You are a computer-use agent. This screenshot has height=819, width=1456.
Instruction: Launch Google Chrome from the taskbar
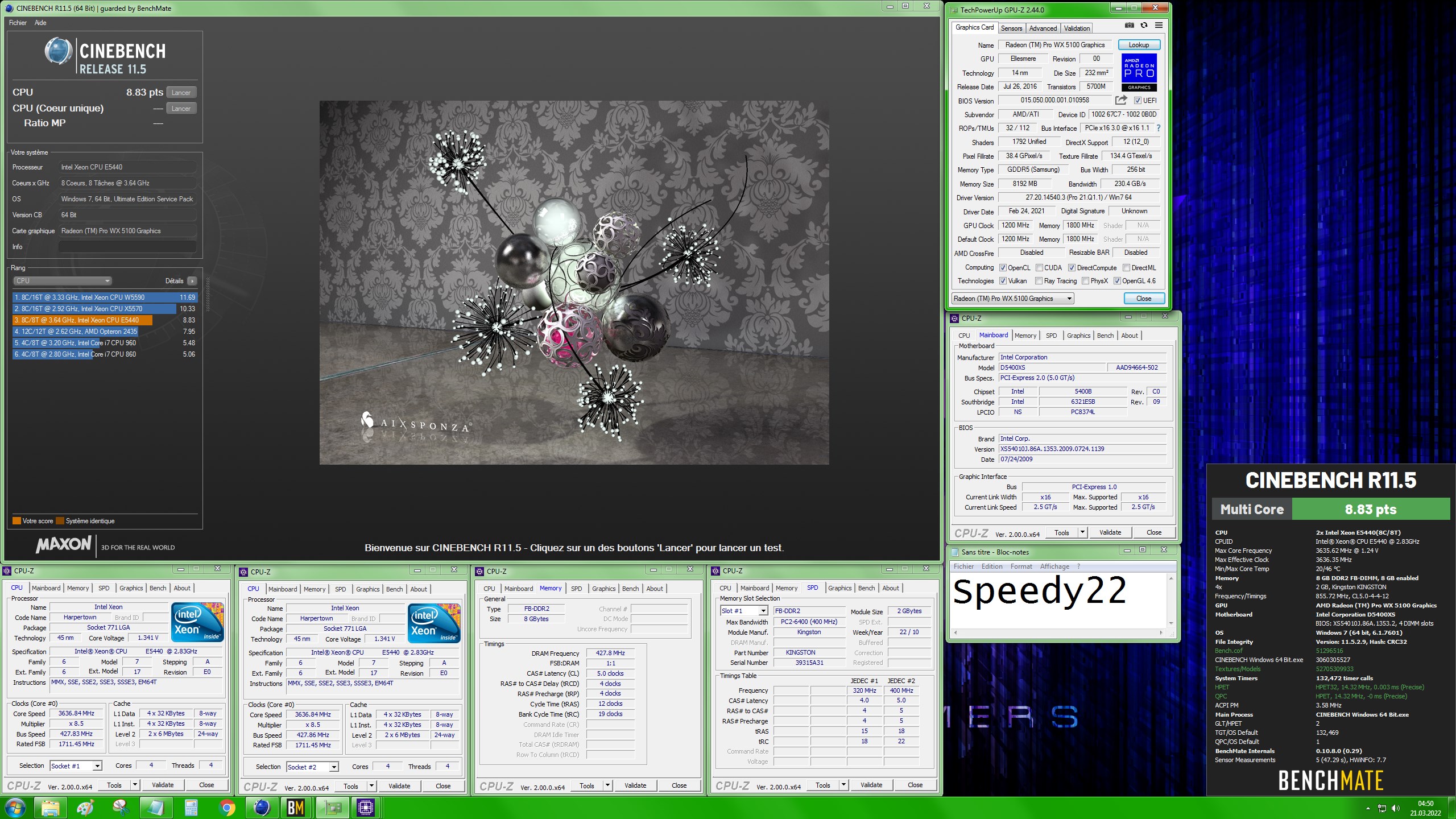(x=226, y=808)
